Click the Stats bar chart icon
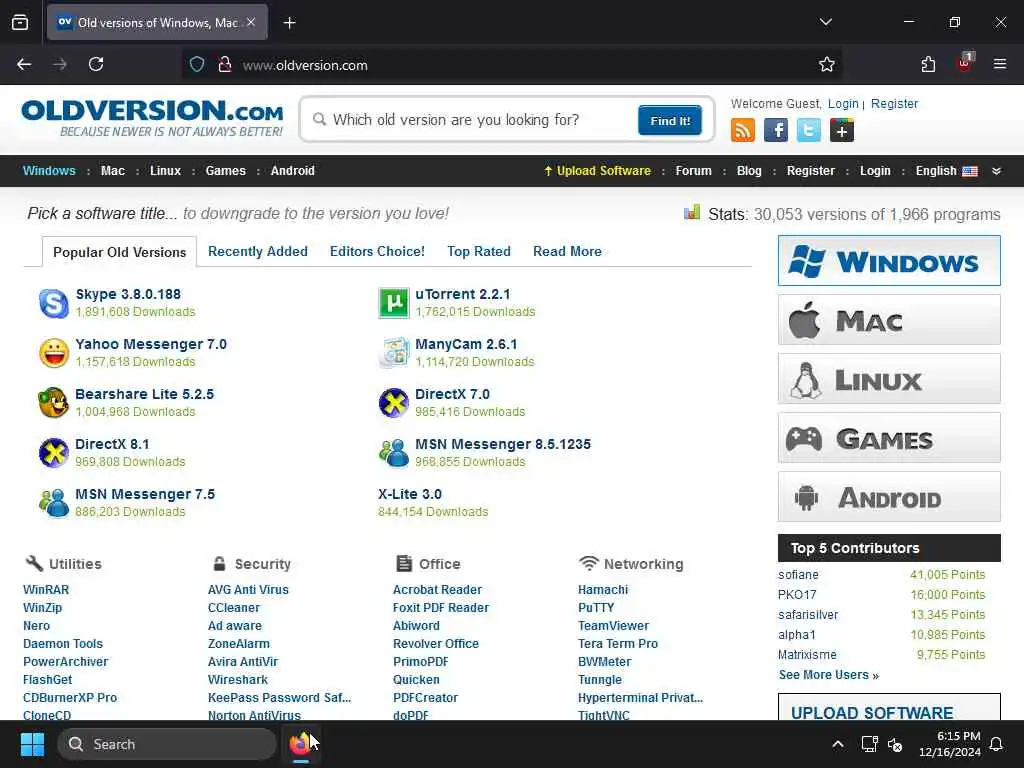 (692, 212)
